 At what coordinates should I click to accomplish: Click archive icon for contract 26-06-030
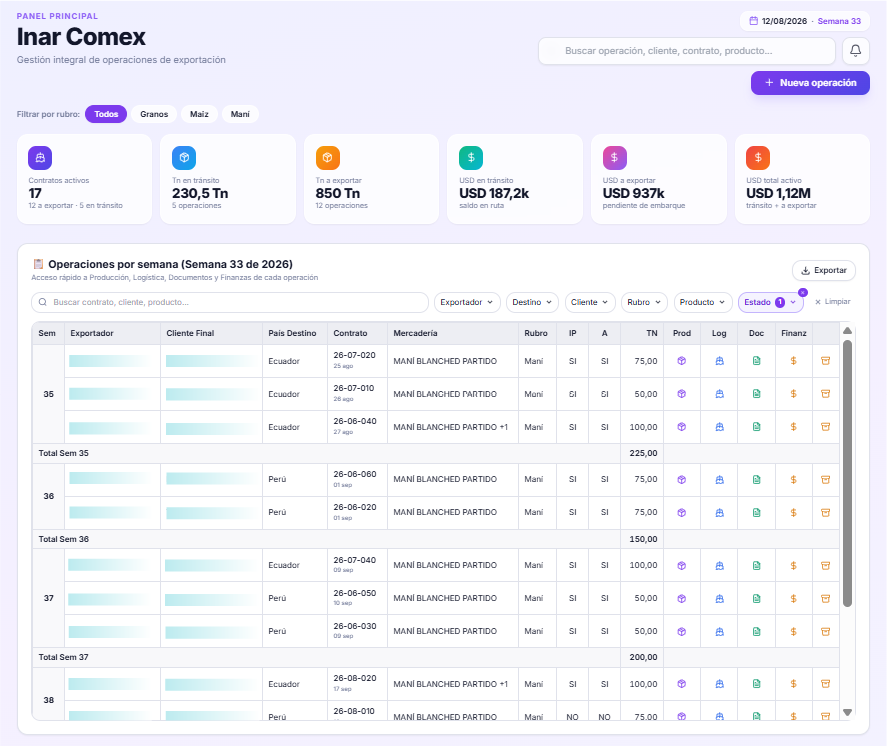pyautogui.click(x=826, y=631)
